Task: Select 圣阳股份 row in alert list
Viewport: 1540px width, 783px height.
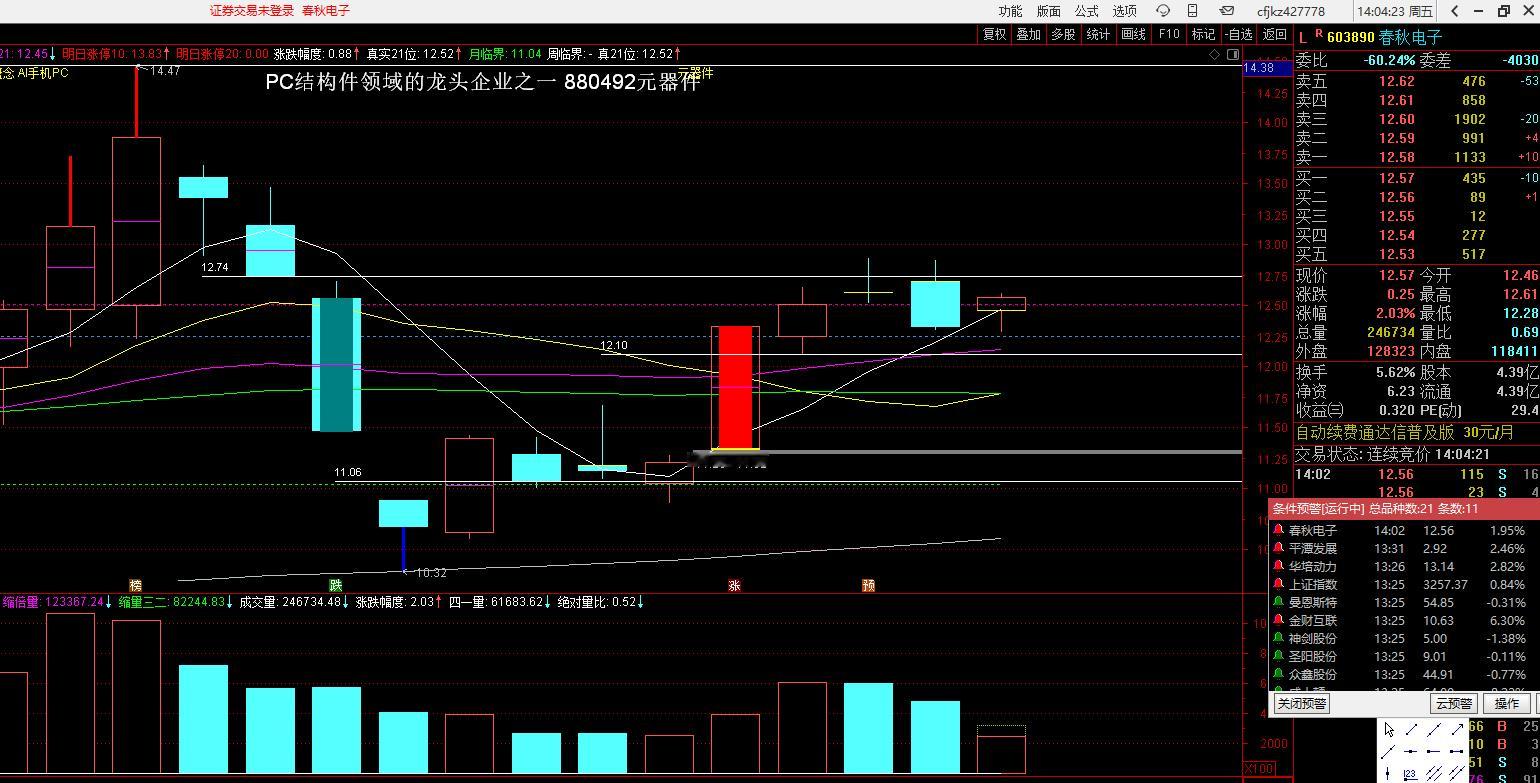Action: pos(1404,656)
